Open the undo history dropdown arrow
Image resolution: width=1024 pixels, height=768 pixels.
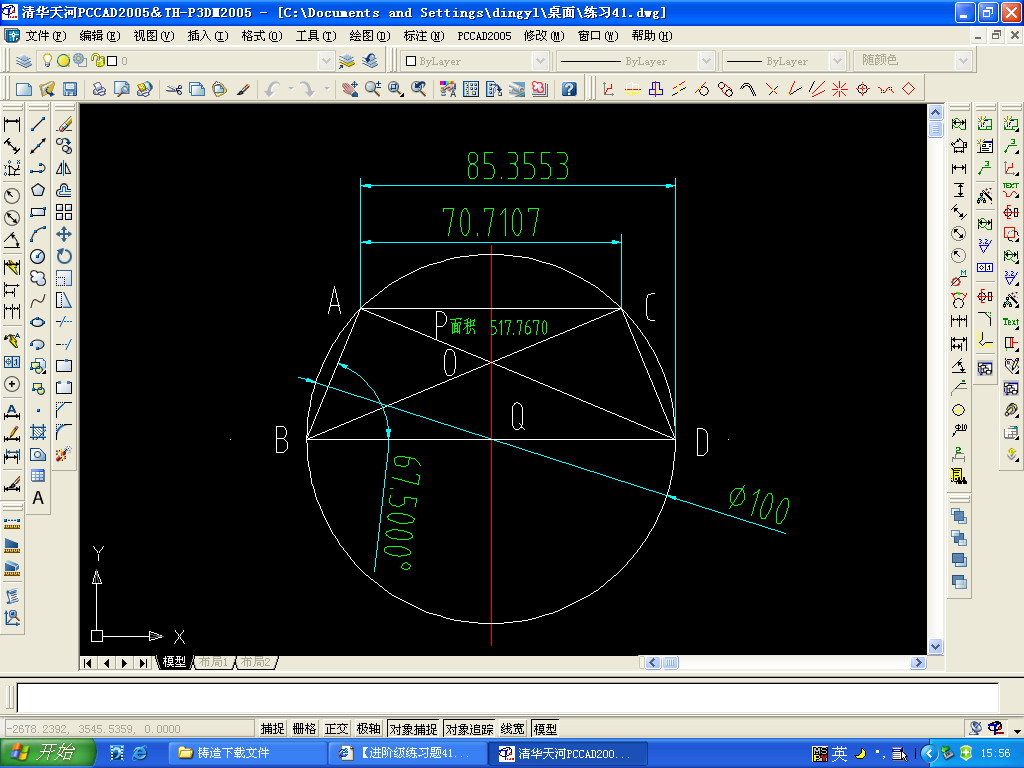[291, 89]
